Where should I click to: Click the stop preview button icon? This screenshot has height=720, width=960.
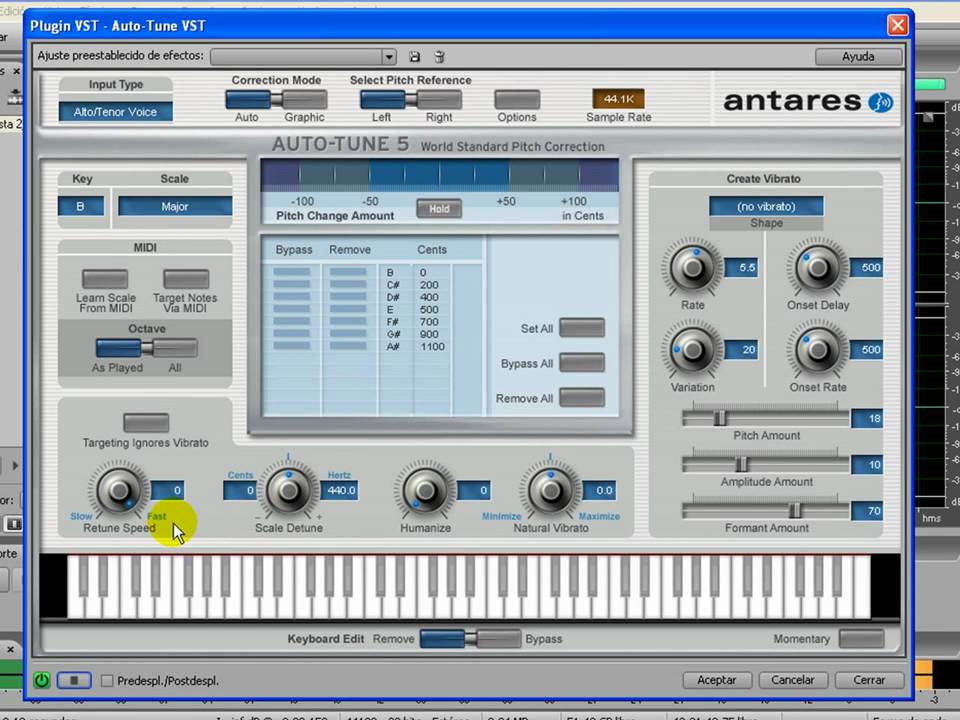coord(74,680)
